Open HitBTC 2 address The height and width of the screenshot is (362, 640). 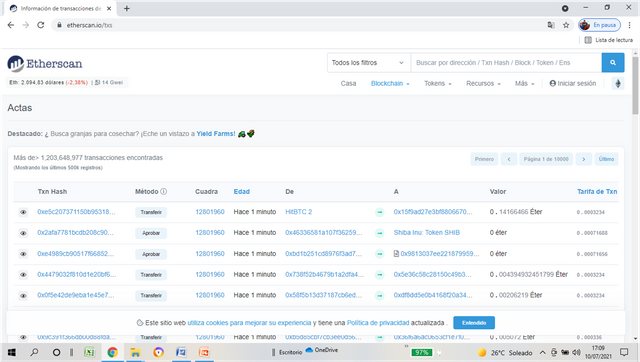(298, 212)
